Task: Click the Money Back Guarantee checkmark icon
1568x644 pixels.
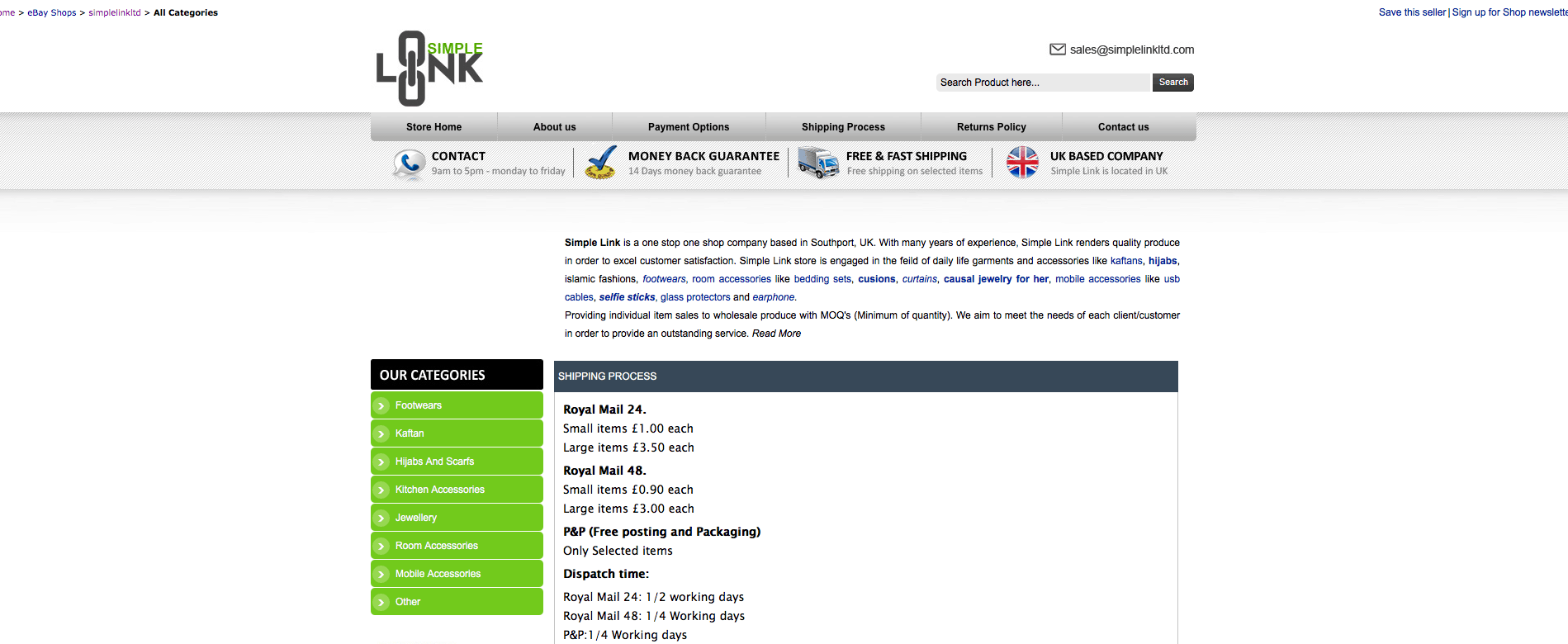Action: 600,163
